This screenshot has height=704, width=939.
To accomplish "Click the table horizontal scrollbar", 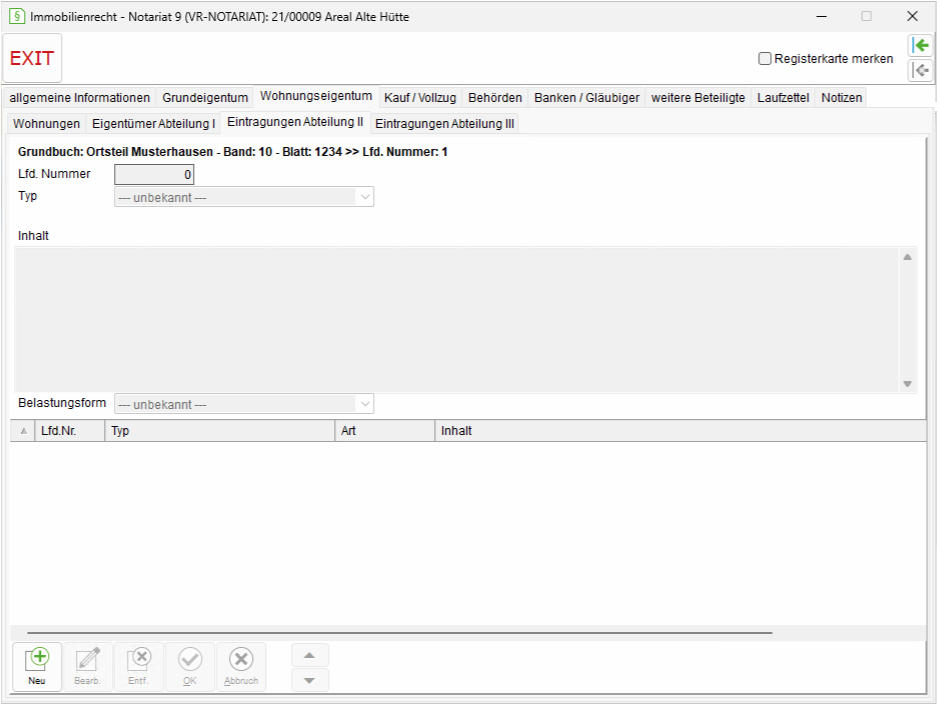I will click(399, 633).
